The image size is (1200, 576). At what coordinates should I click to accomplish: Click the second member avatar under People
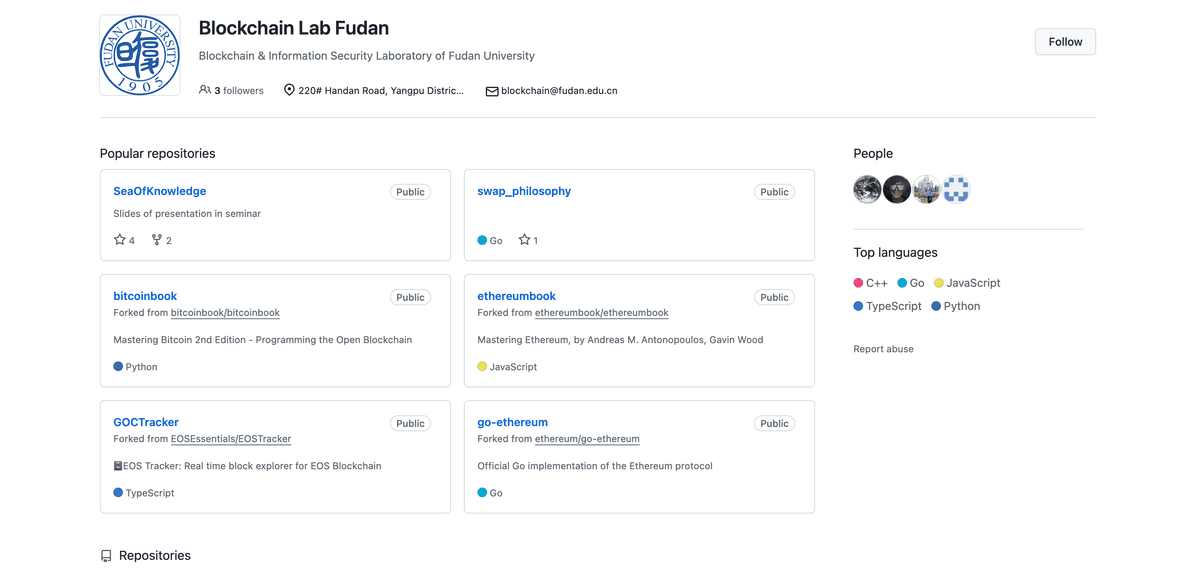[897, 189]
